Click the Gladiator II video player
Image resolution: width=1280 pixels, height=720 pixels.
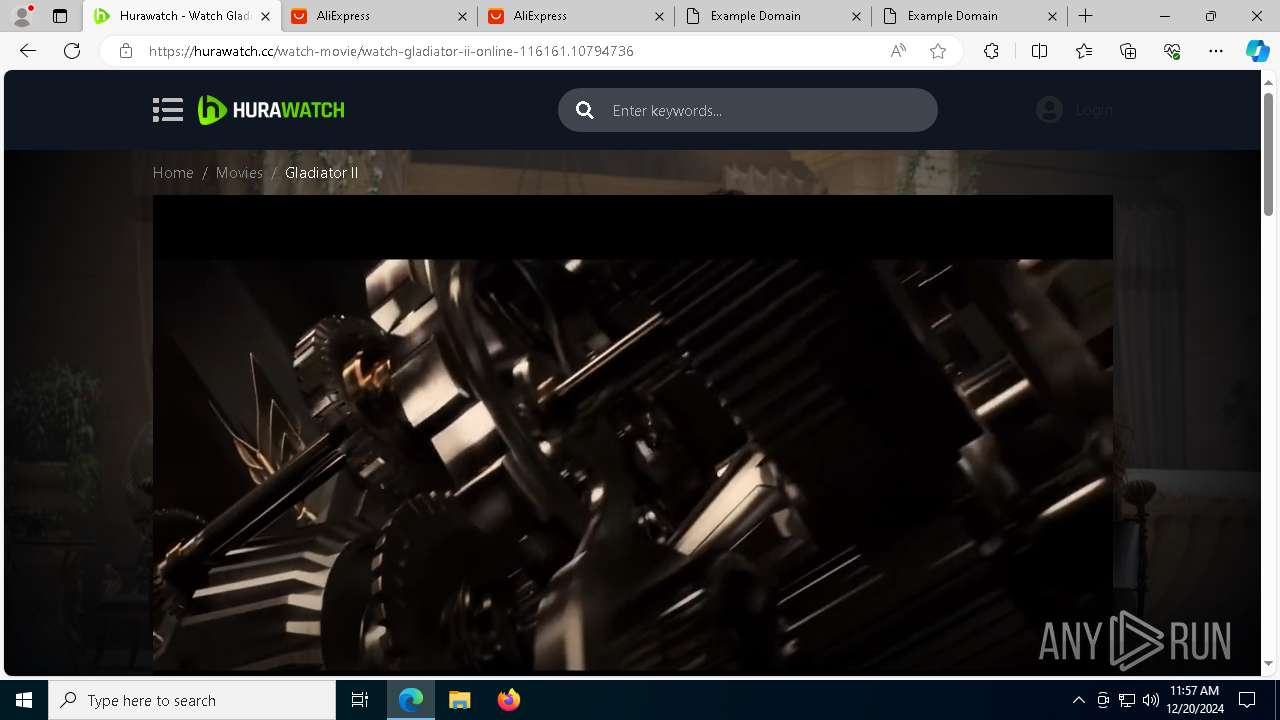pos(632,434)
